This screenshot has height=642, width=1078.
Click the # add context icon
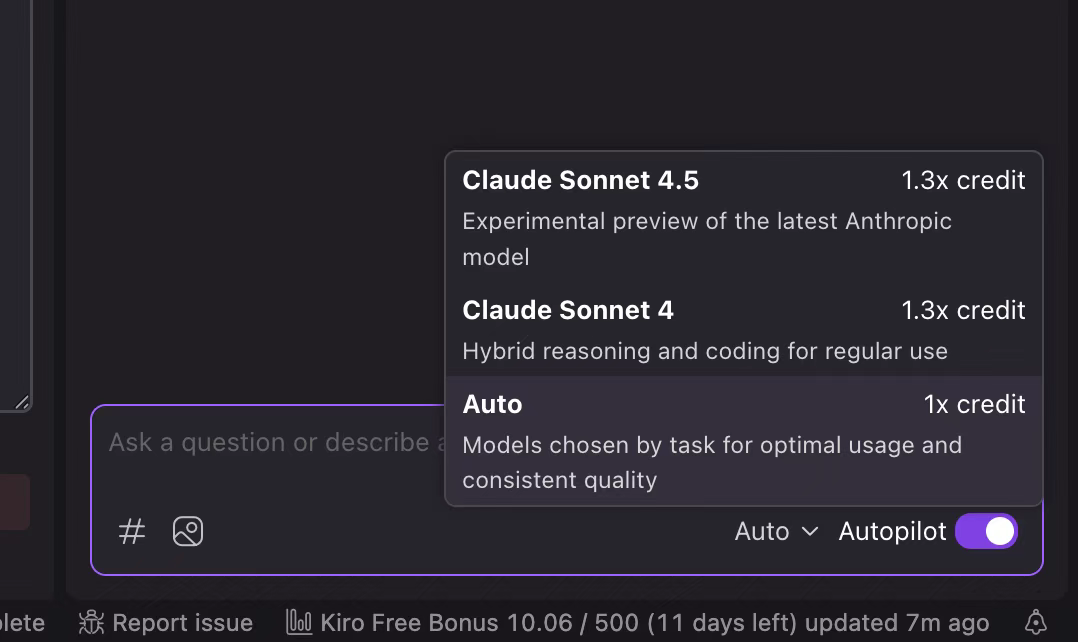tap(131, 531)
